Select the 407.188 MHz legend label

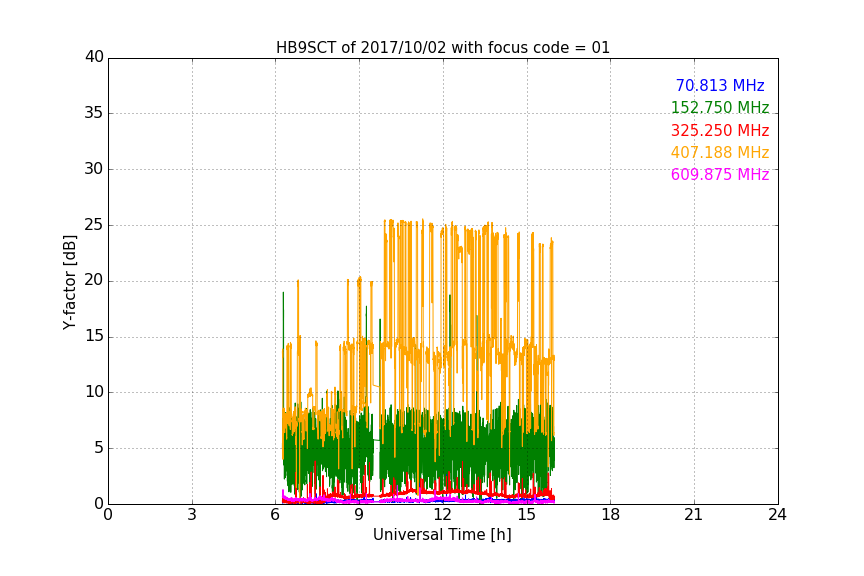tap(720, 152)
